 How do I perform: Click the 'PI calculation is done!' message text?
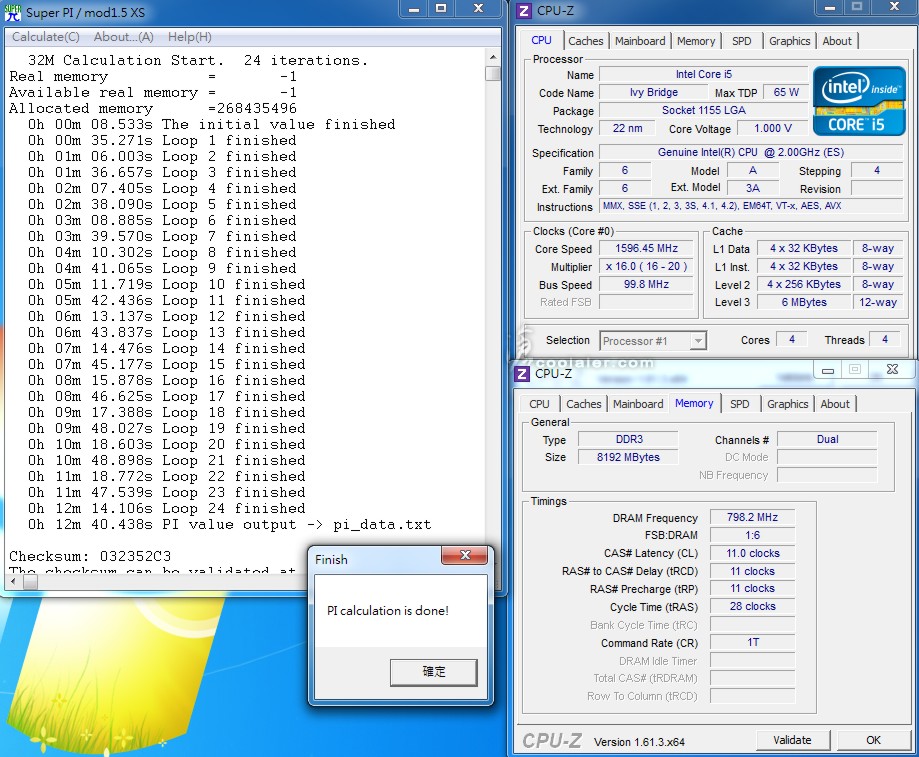click(x=387, y=611)
